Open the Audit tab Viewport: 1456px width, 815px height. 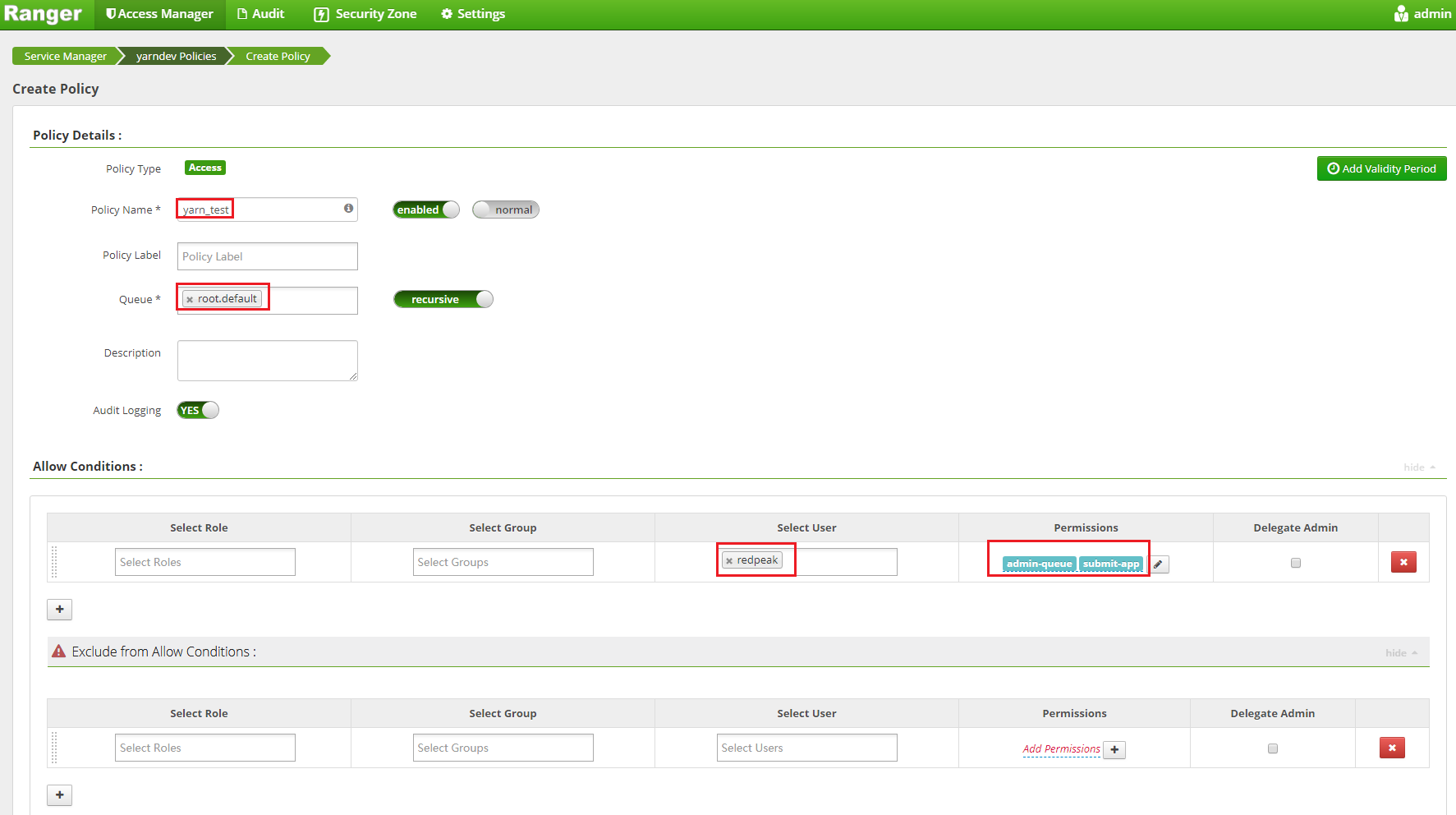260,14
